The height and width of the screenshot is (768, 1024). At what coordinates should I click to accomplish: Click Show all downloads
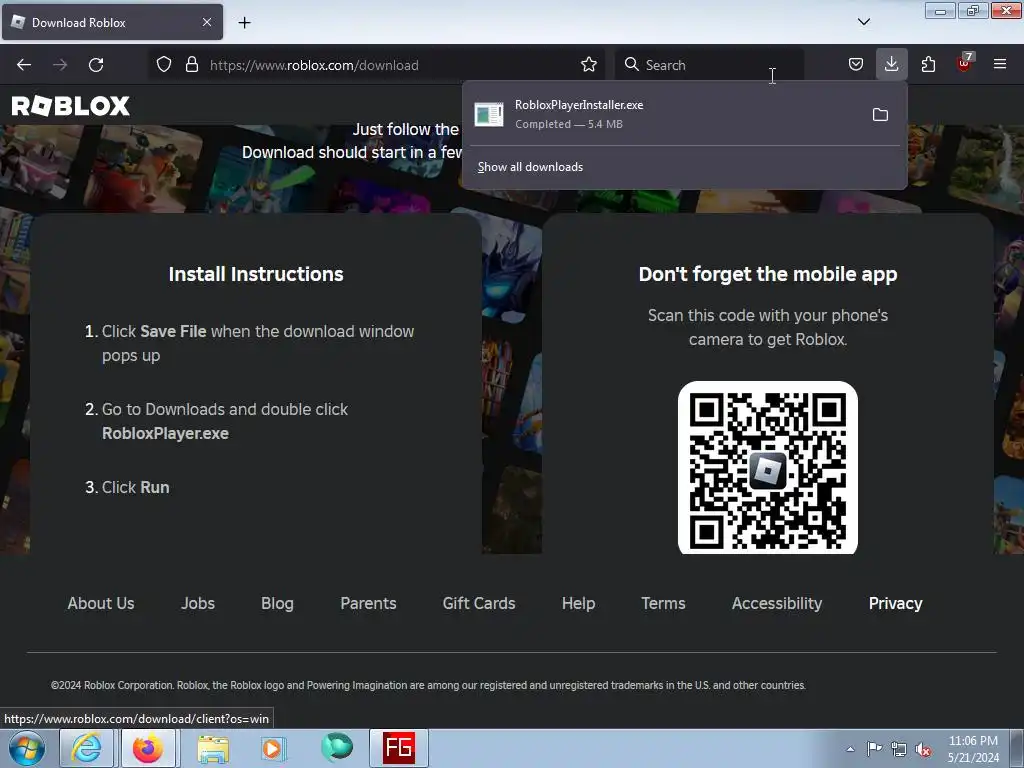(530, 167)
